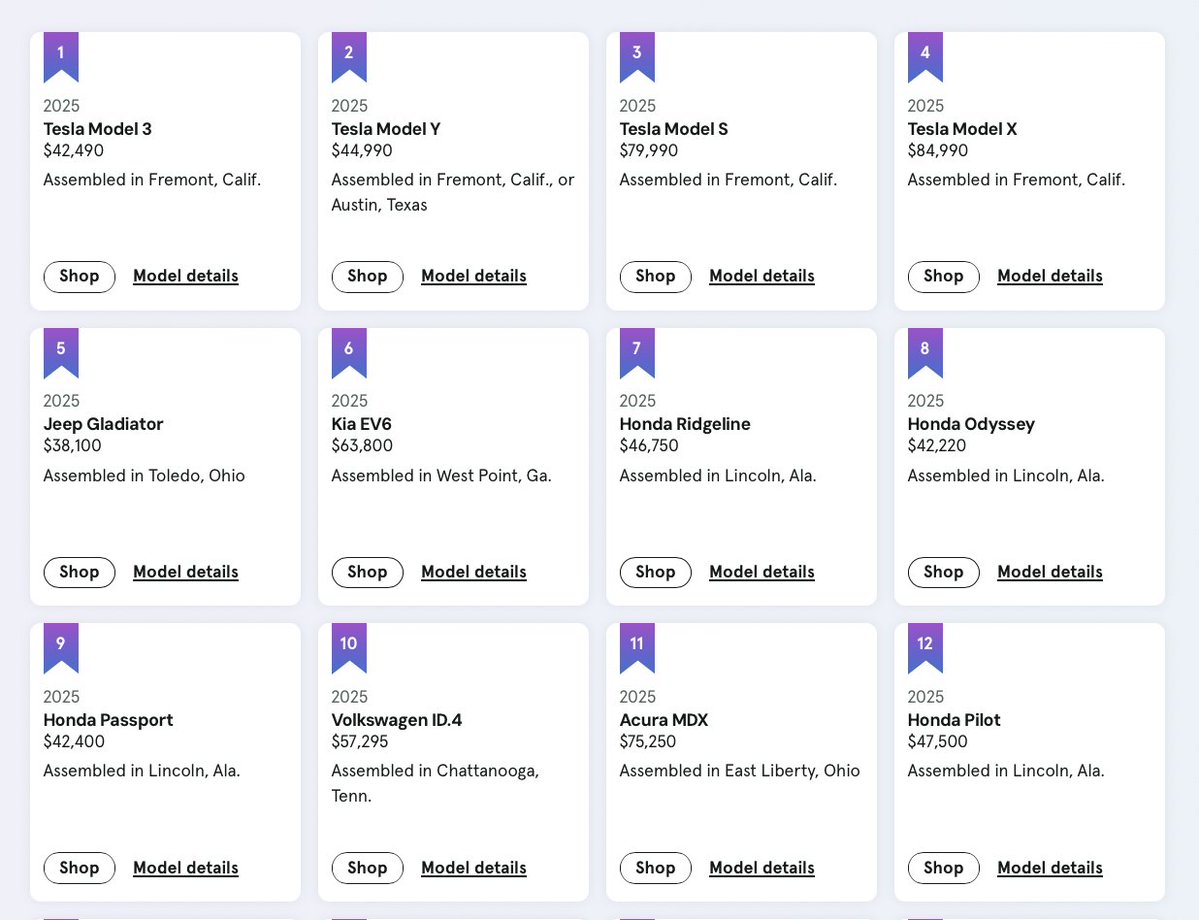Shop the Tesla Model X
The width and height of the screenshot is (1199, 920).
click(944, 277)
